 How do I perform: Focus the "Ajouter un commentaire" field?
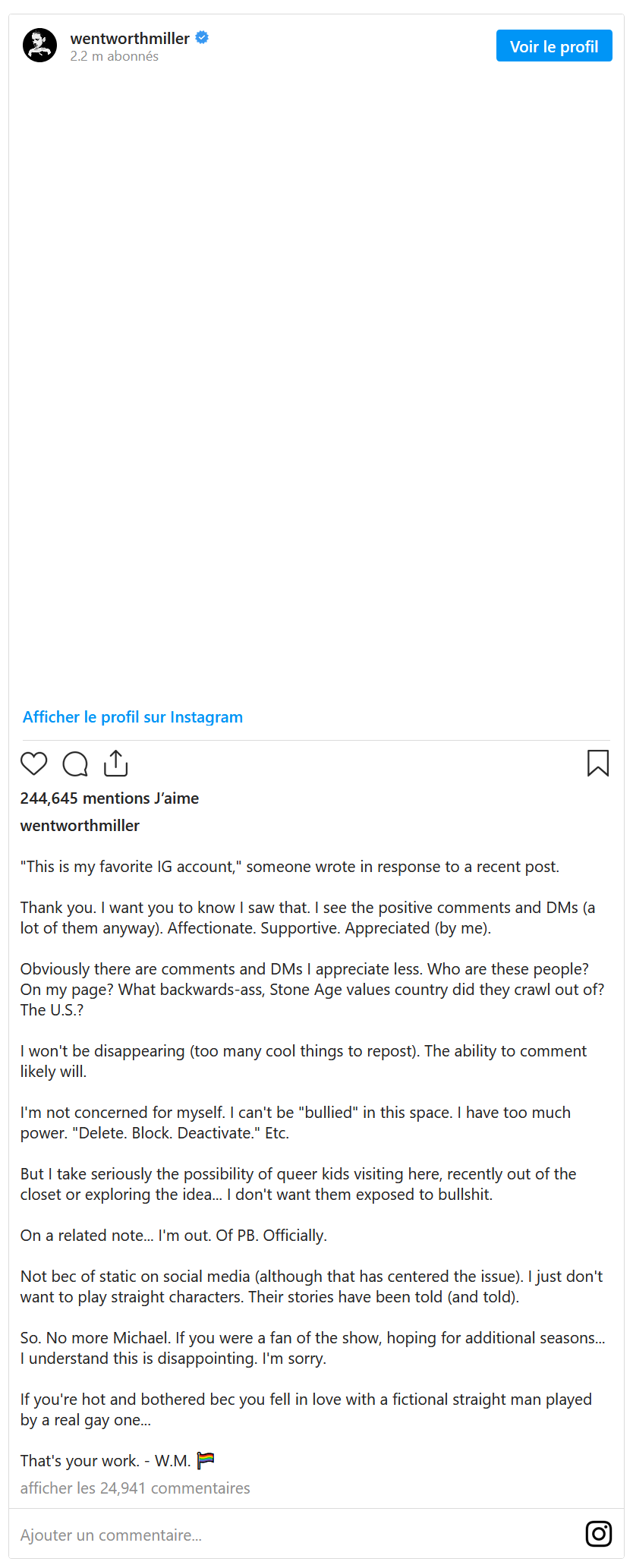point(288,1535)
